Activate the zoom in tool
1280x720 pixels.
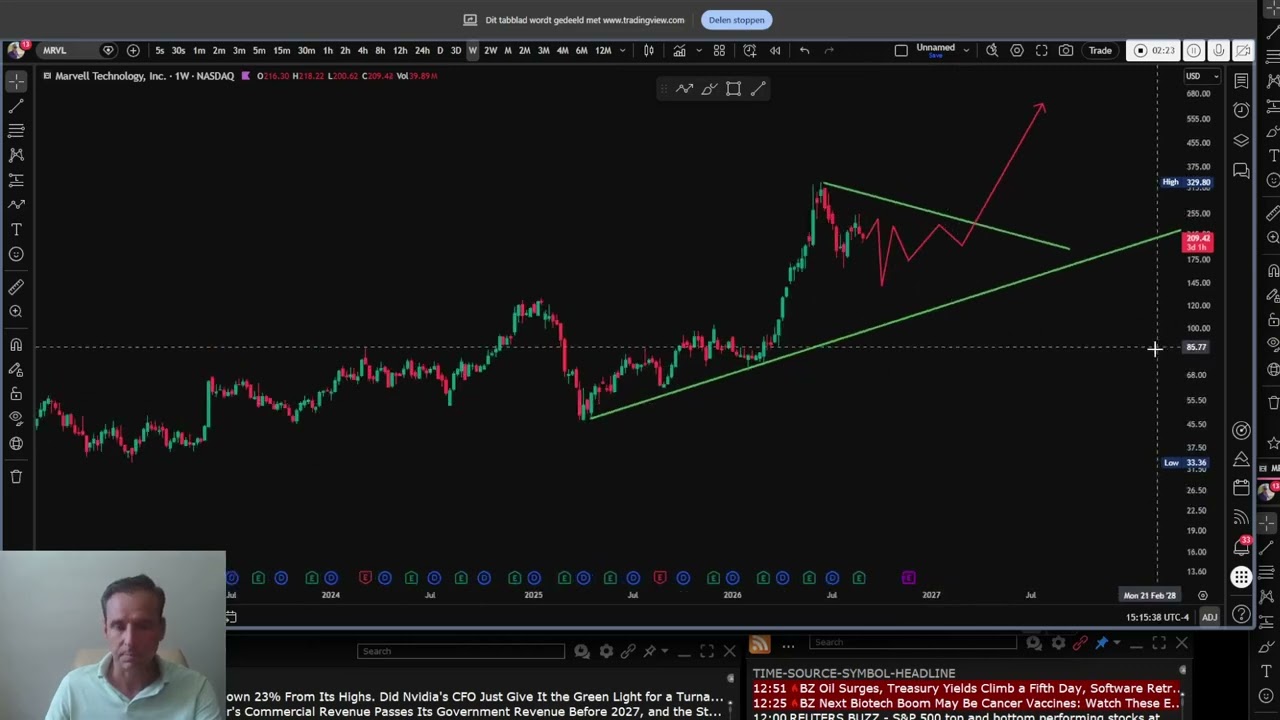(x=16, y=312)
